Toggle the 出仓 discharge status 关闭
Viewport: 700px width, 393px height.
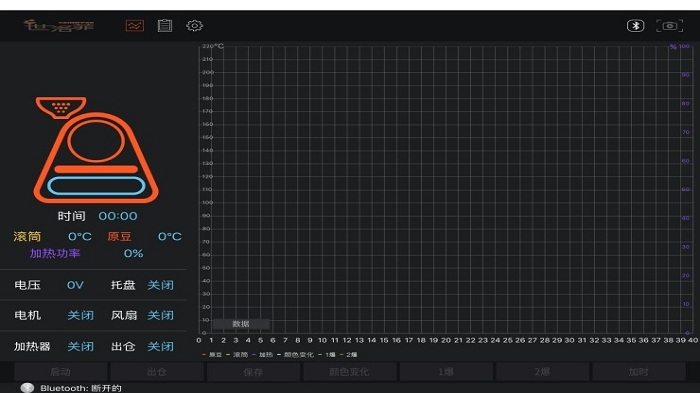160,346
